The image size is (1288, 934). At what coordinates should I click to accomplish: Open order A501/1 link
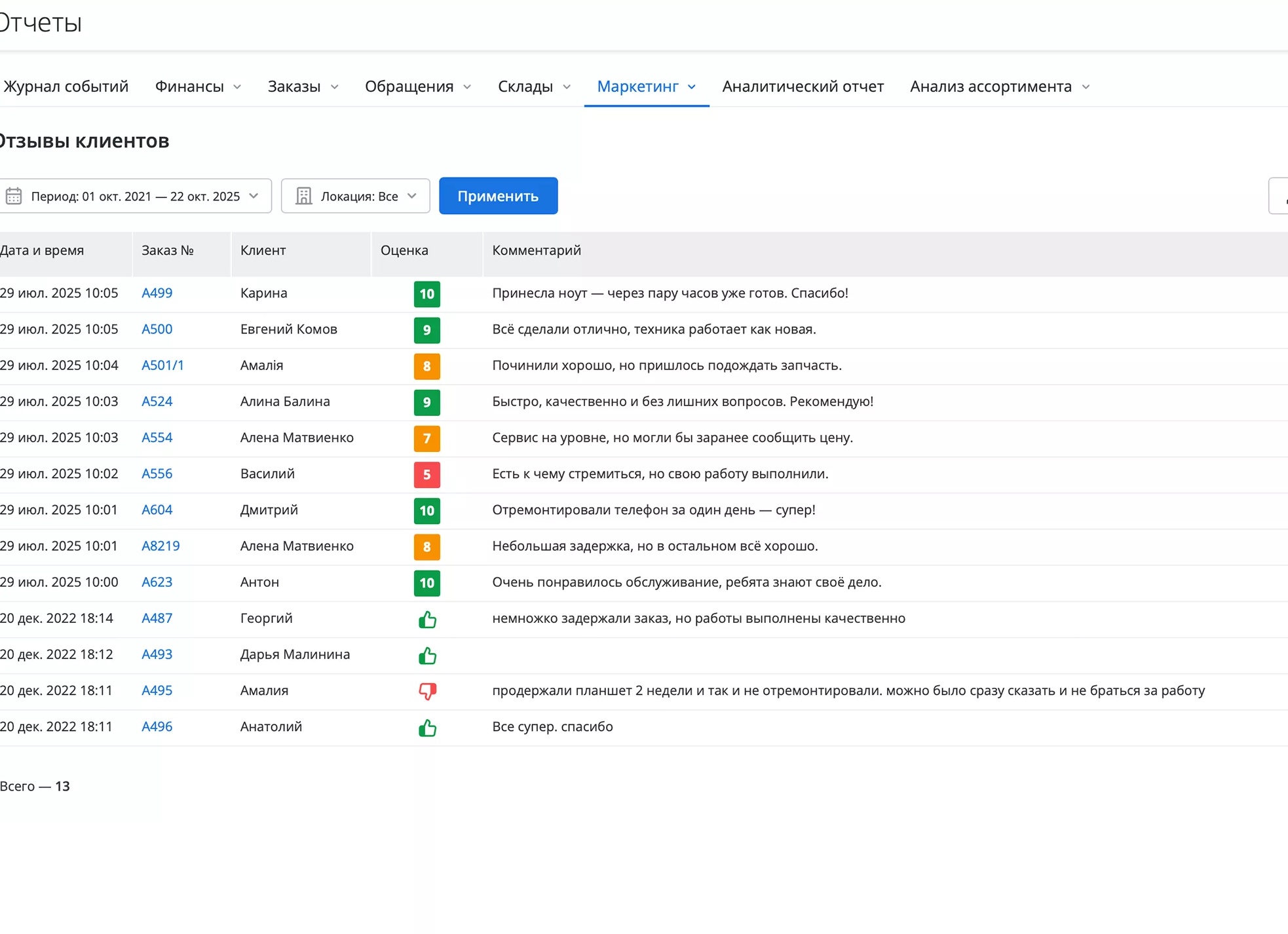click(162, 365)
